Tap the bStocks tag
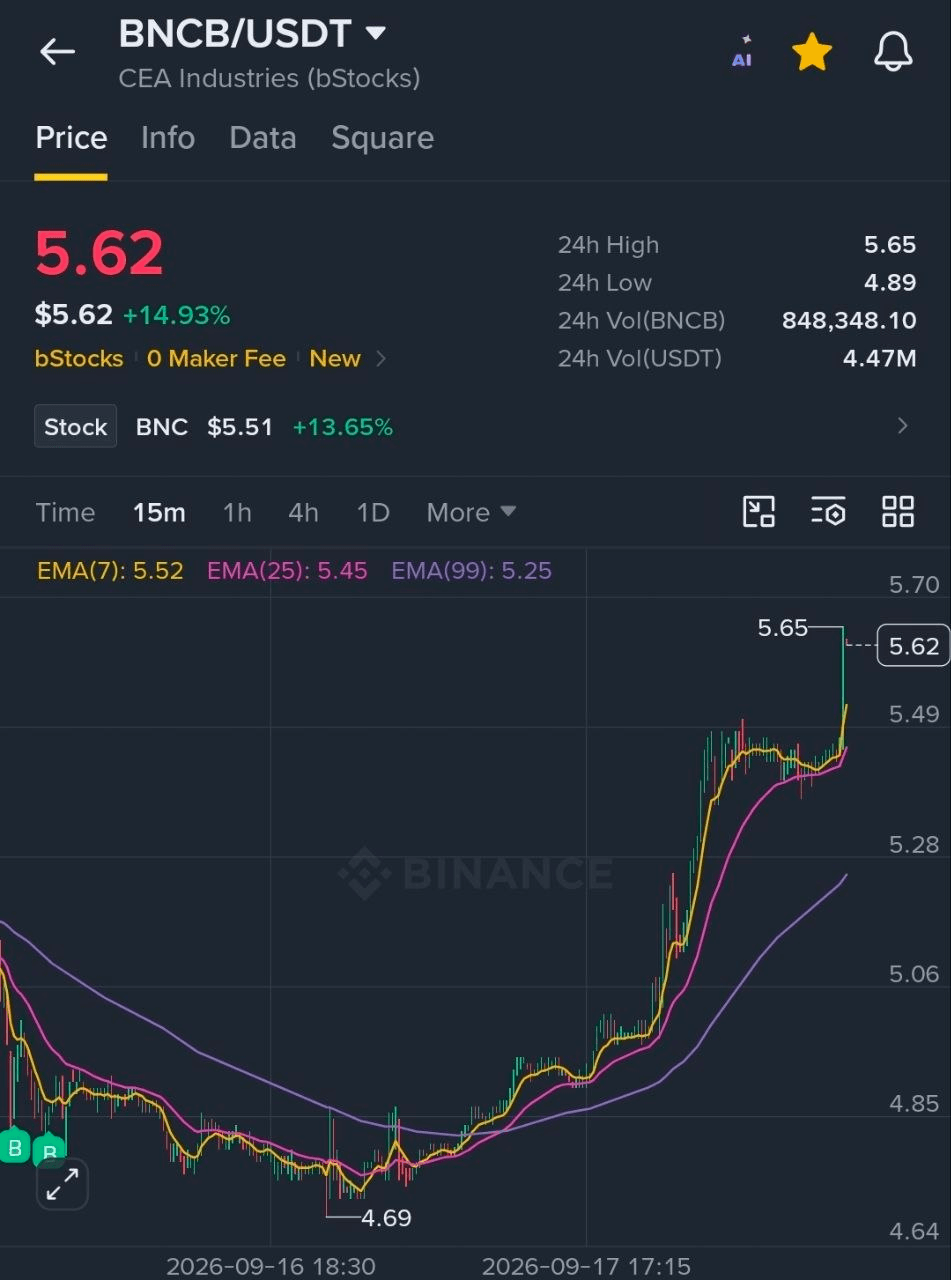Viewport: 951px width, 1280px height. point(79,358)
